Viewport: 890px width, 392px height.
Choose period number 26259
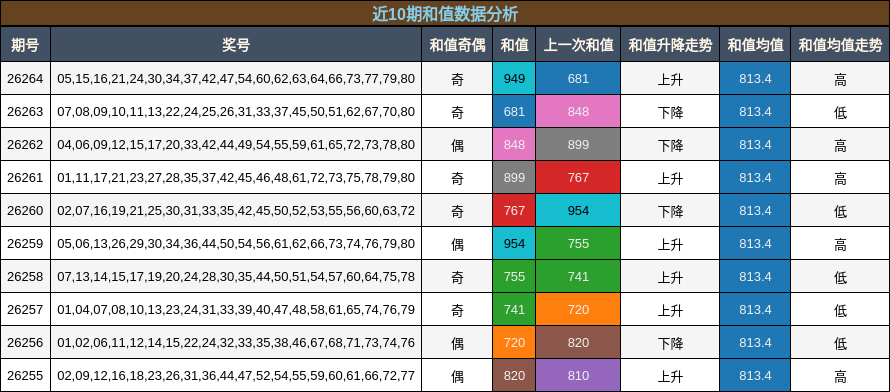(25, 243)
